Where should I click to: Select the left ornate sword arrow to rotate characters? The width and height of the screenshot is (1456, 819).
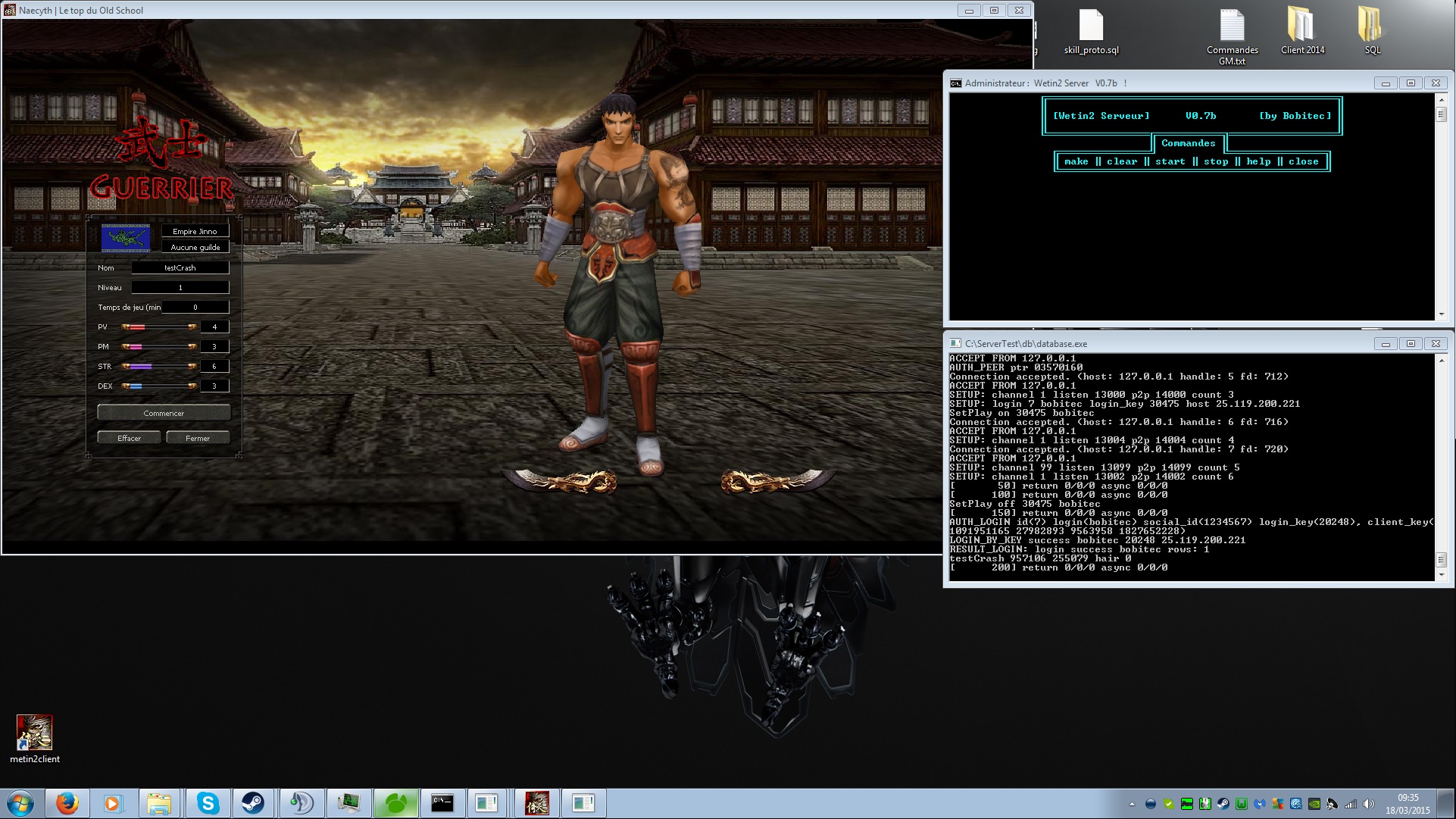click(559, 480)
